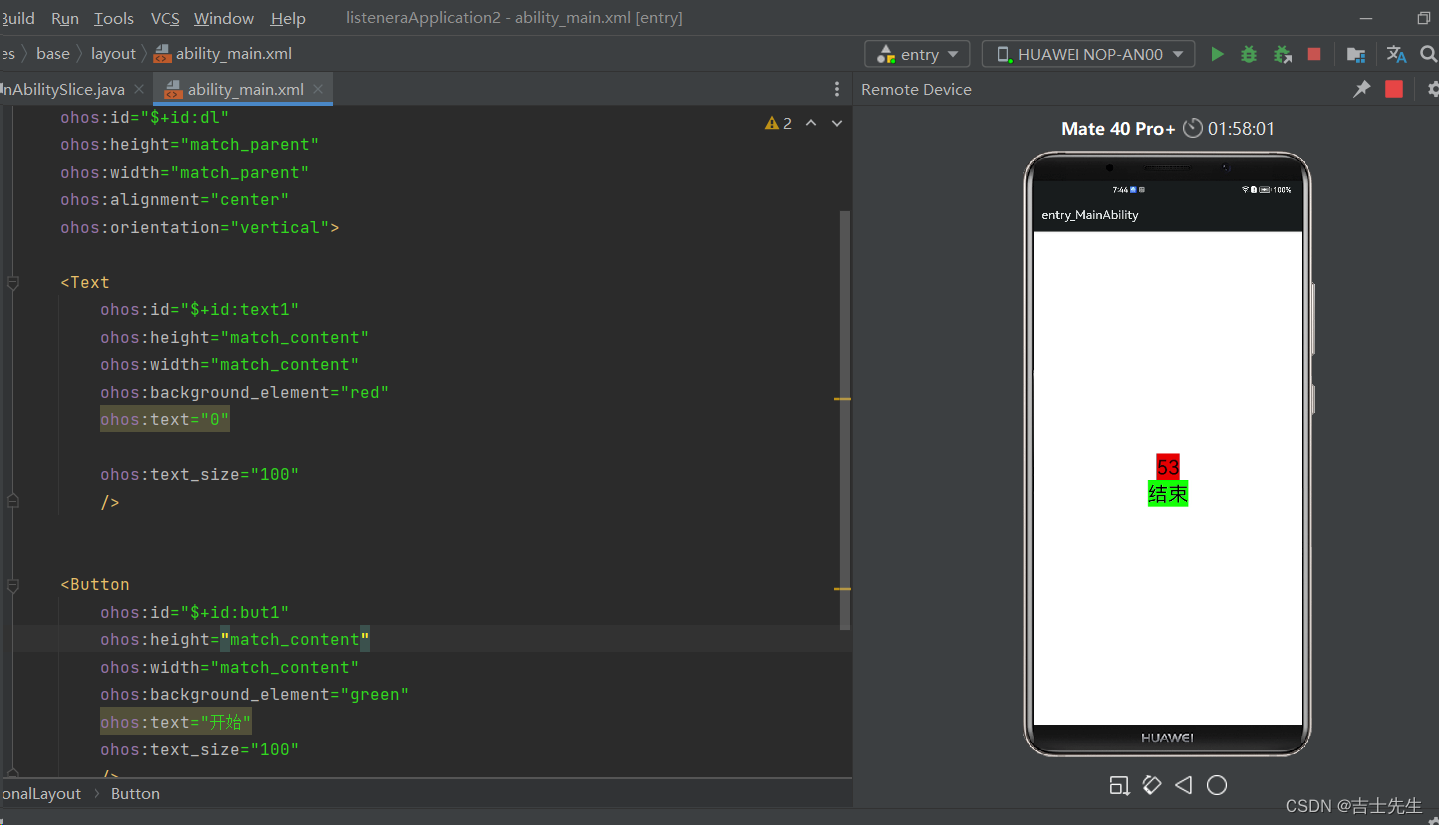Open the search magnifier icon
Image resolution: width=1439 pixels, height=825 pixels.
pyautogui.click(x=1428, y=54)
